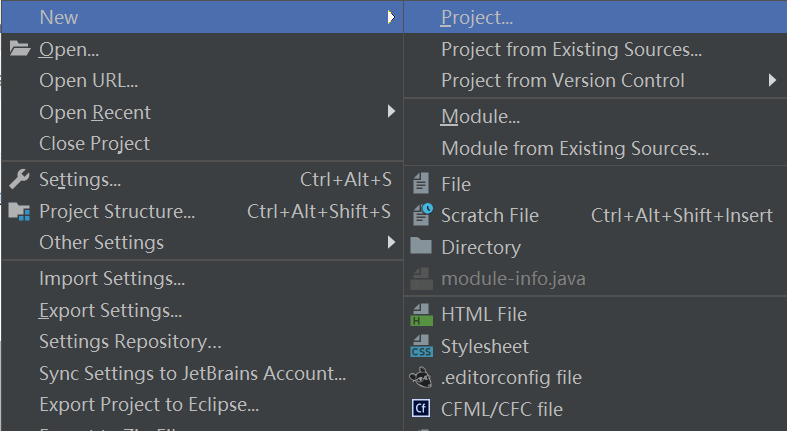The width and height of the screenshot is (787, 431).
Task: Click the .editorconfig file icon
Action: (422, 378)
